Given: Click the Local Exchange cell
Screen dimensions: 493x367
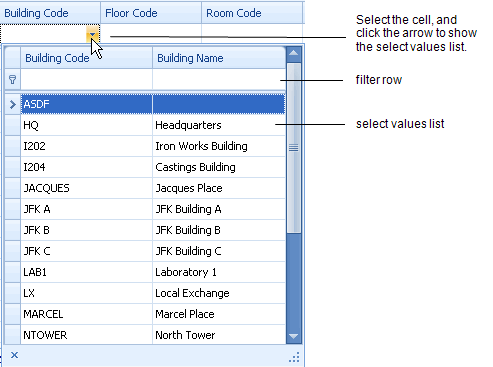Looking at the screenshot, I should [x=219, y=293].
